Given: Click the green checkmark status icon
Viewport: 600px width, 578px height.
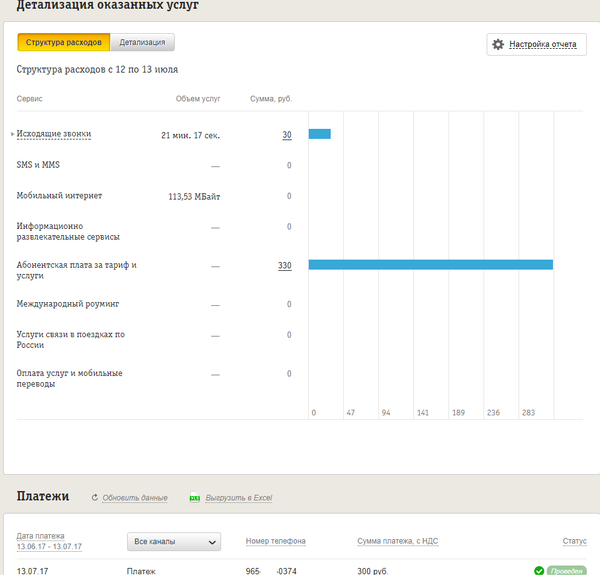Looking at the screenshot, I should [x=539, y=571].
